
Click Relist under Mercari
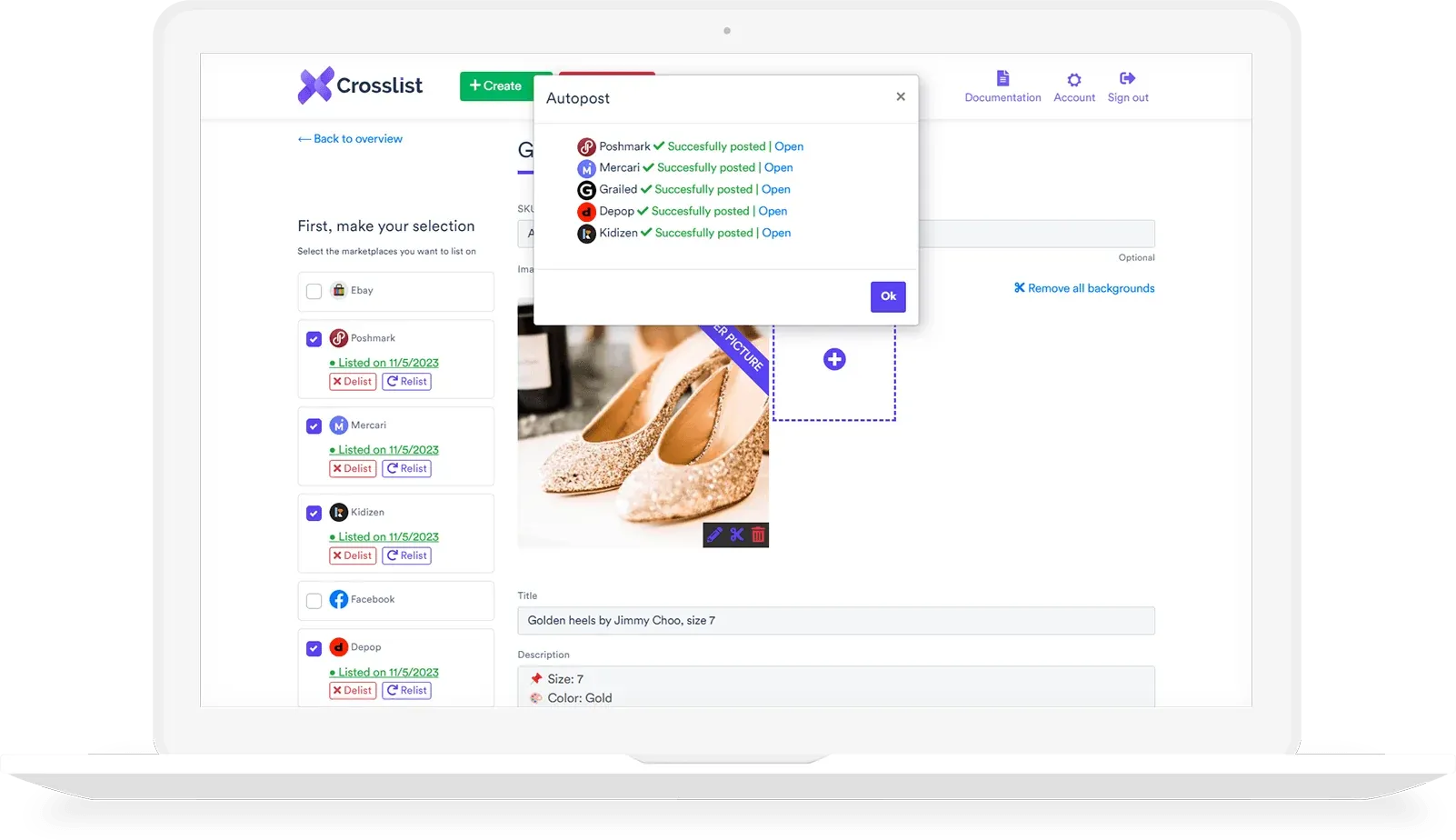406,468
